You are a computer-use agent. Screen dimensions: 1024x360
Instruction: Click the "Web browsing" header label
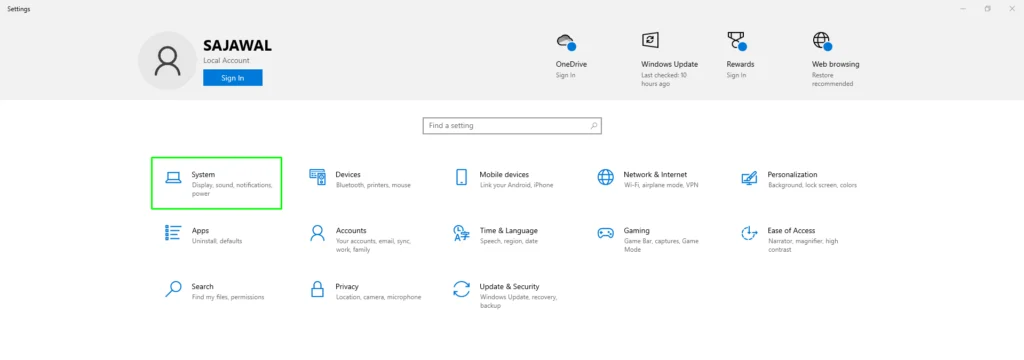pos(835,64)
